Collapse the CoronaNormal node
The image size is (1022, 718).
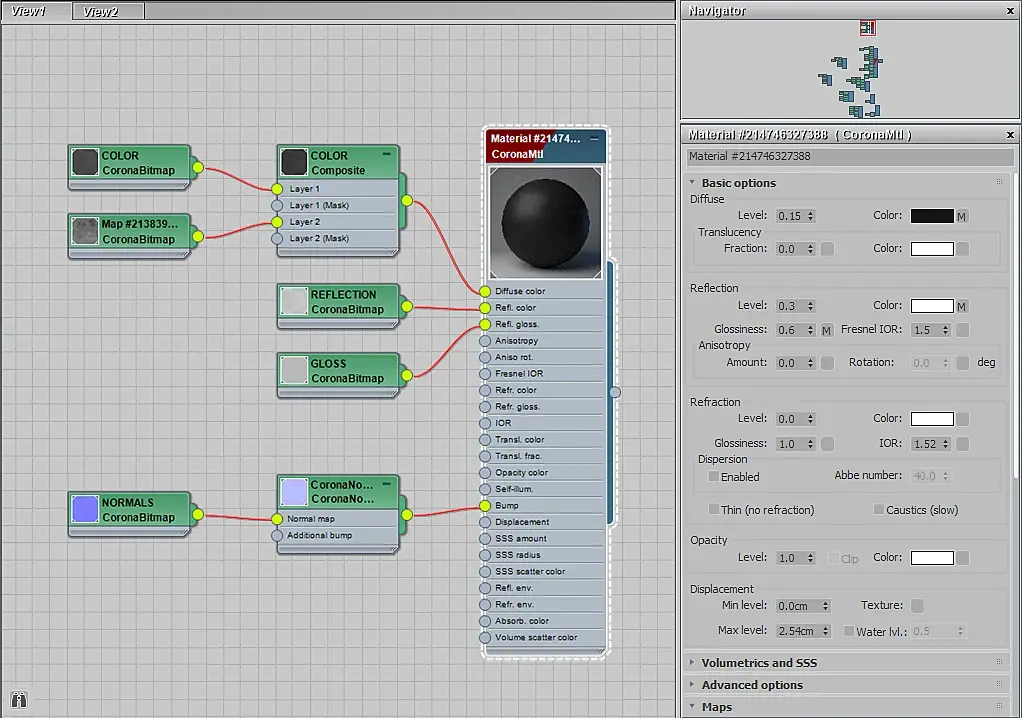tap(387, 484)
